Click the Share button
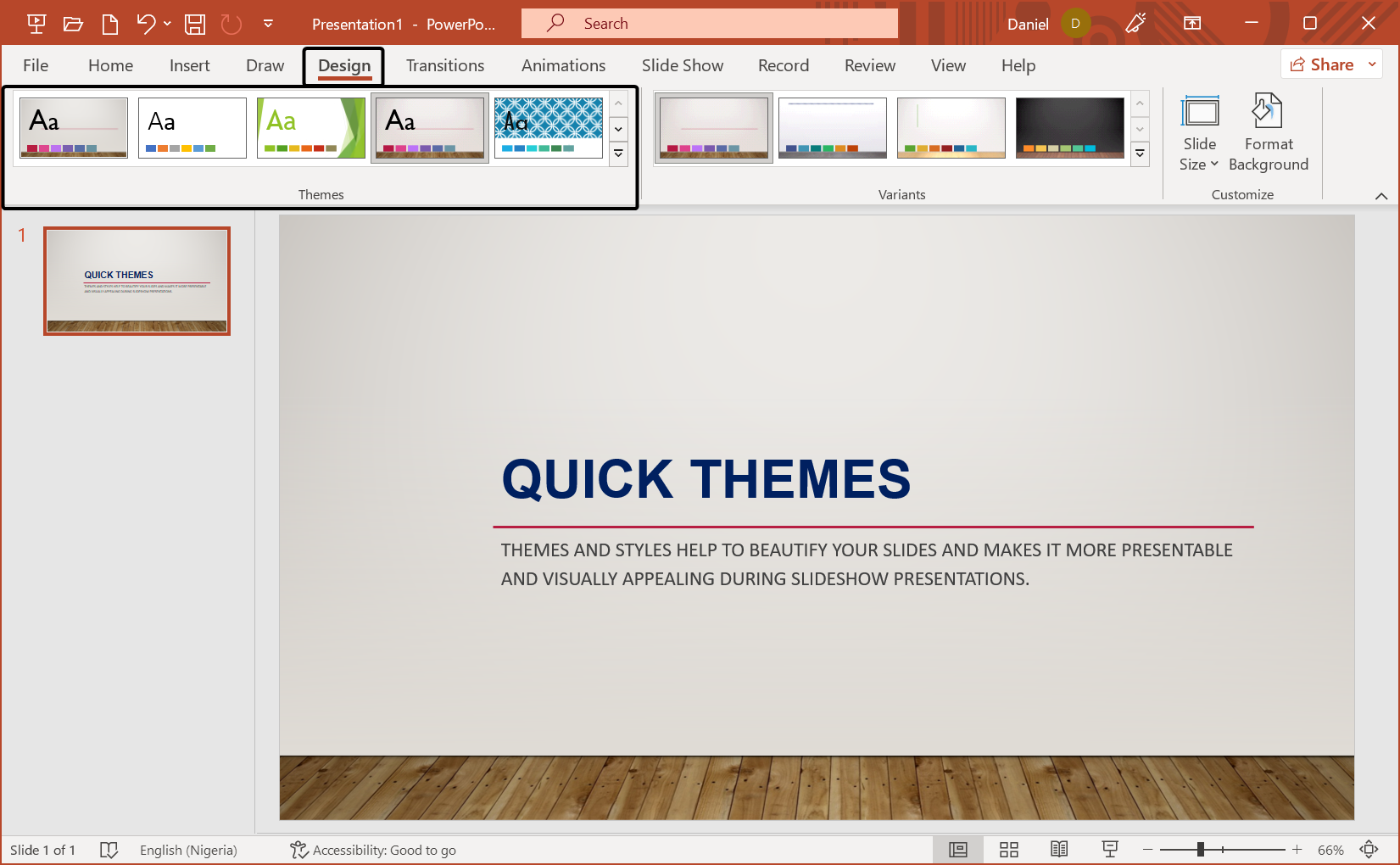The height and width of the screenshot is (865, 1400). (1321, 64)
